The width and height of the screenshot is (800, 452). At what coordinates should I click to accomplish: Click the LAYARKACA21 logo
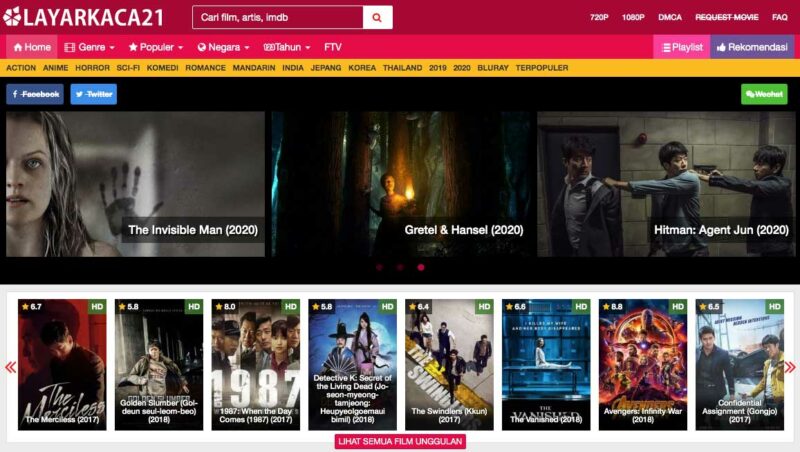coord(83,17)
